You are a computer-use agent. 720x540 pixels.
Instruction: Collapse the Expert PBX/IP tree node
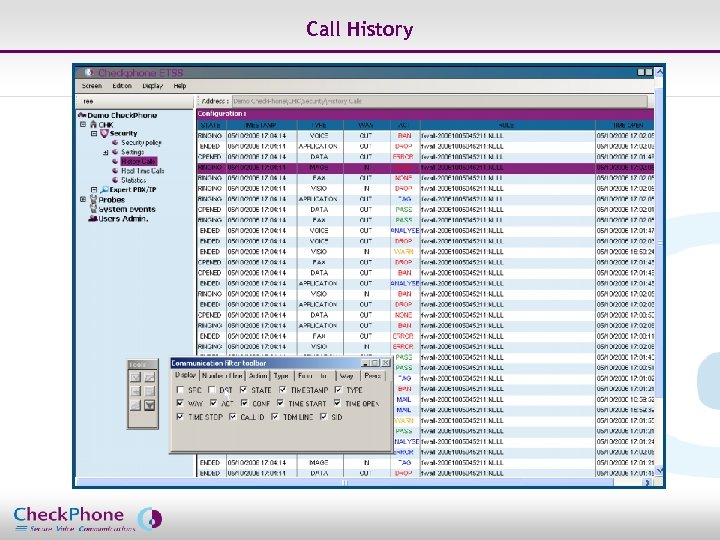tap(94, 190)
